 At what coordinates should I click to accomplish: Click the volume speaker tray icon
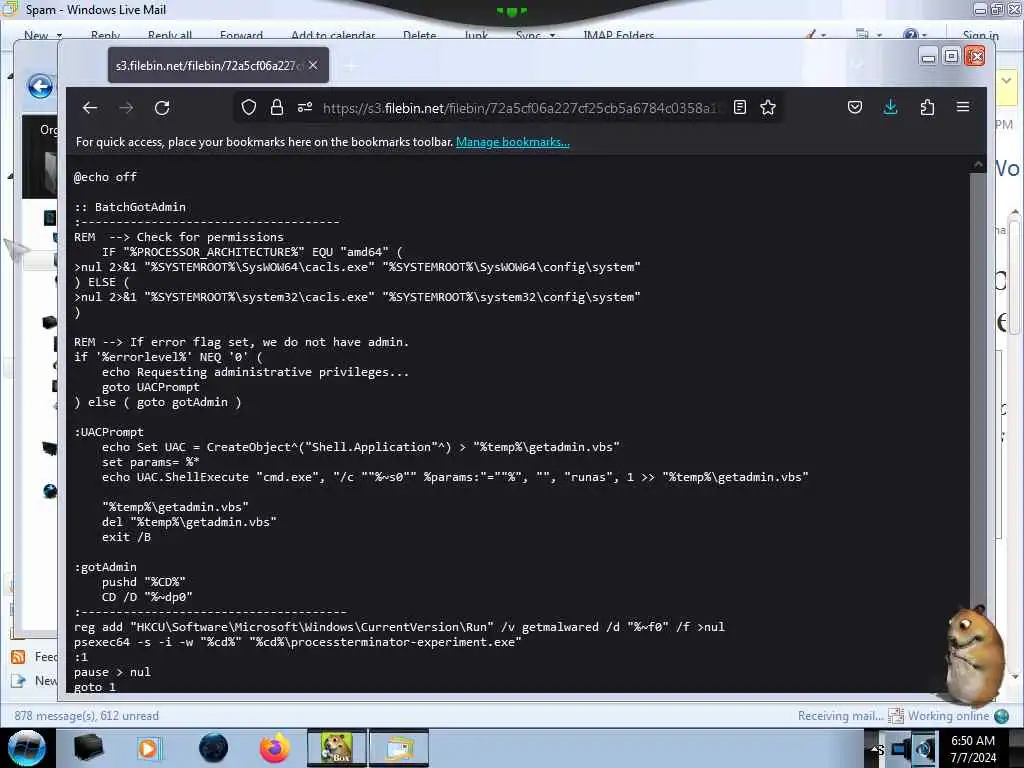[923, 748]
